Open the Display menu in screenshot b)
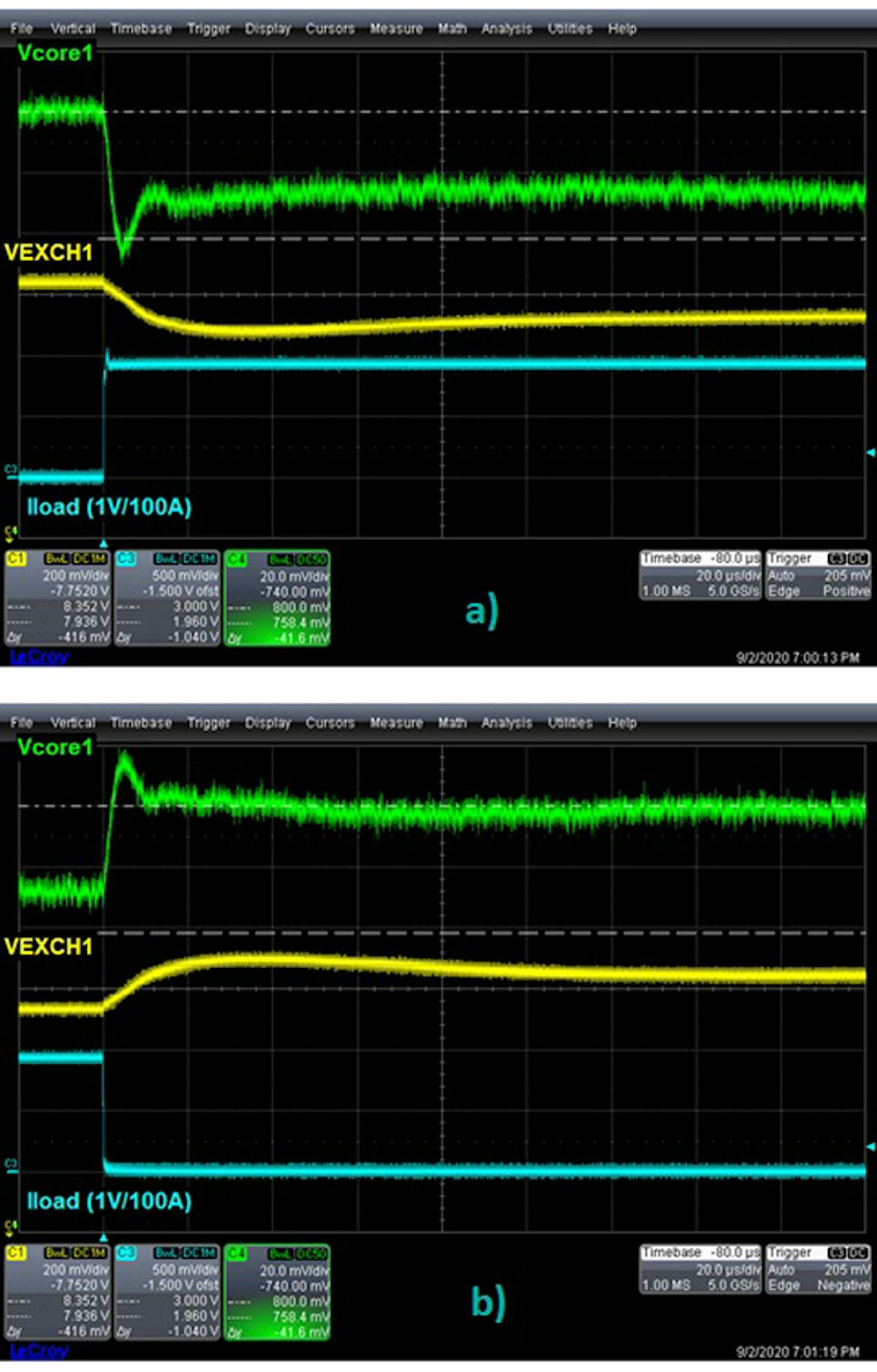 pyautogui.click(x=267, y=723)
